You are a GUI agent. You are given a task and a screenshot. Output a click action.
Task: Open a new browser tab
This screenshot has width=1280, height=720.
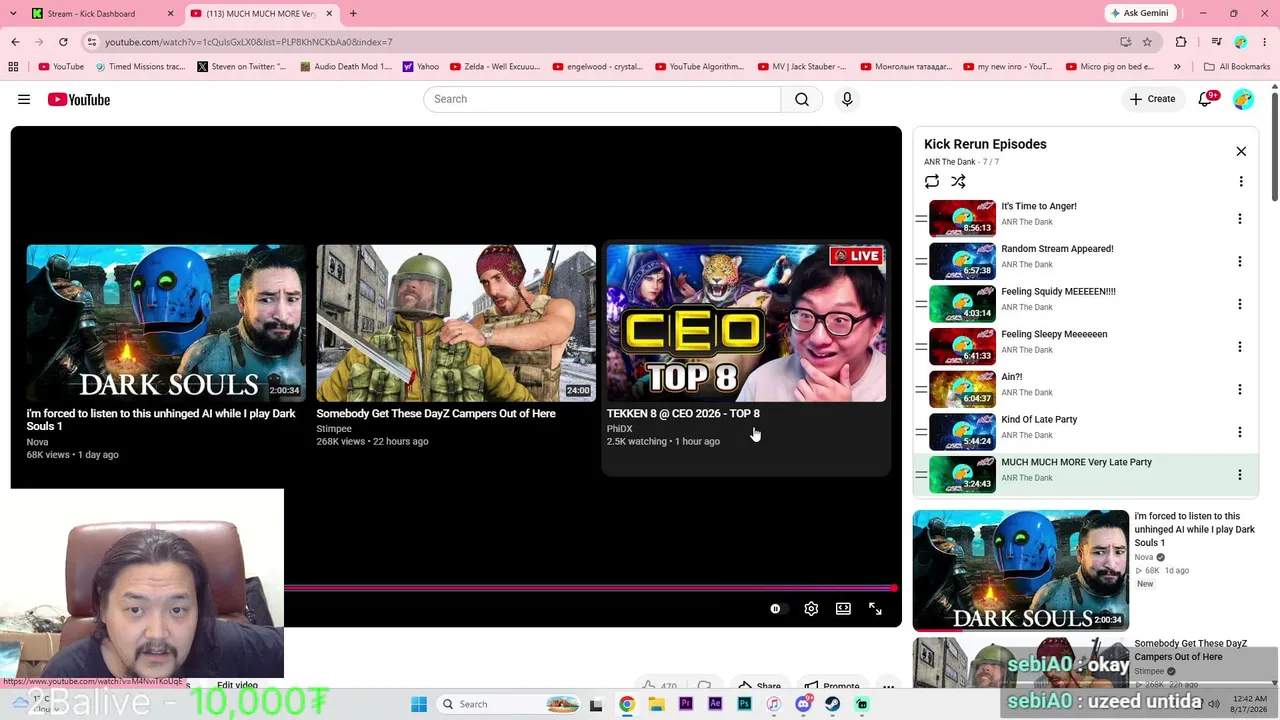[353, 13]
